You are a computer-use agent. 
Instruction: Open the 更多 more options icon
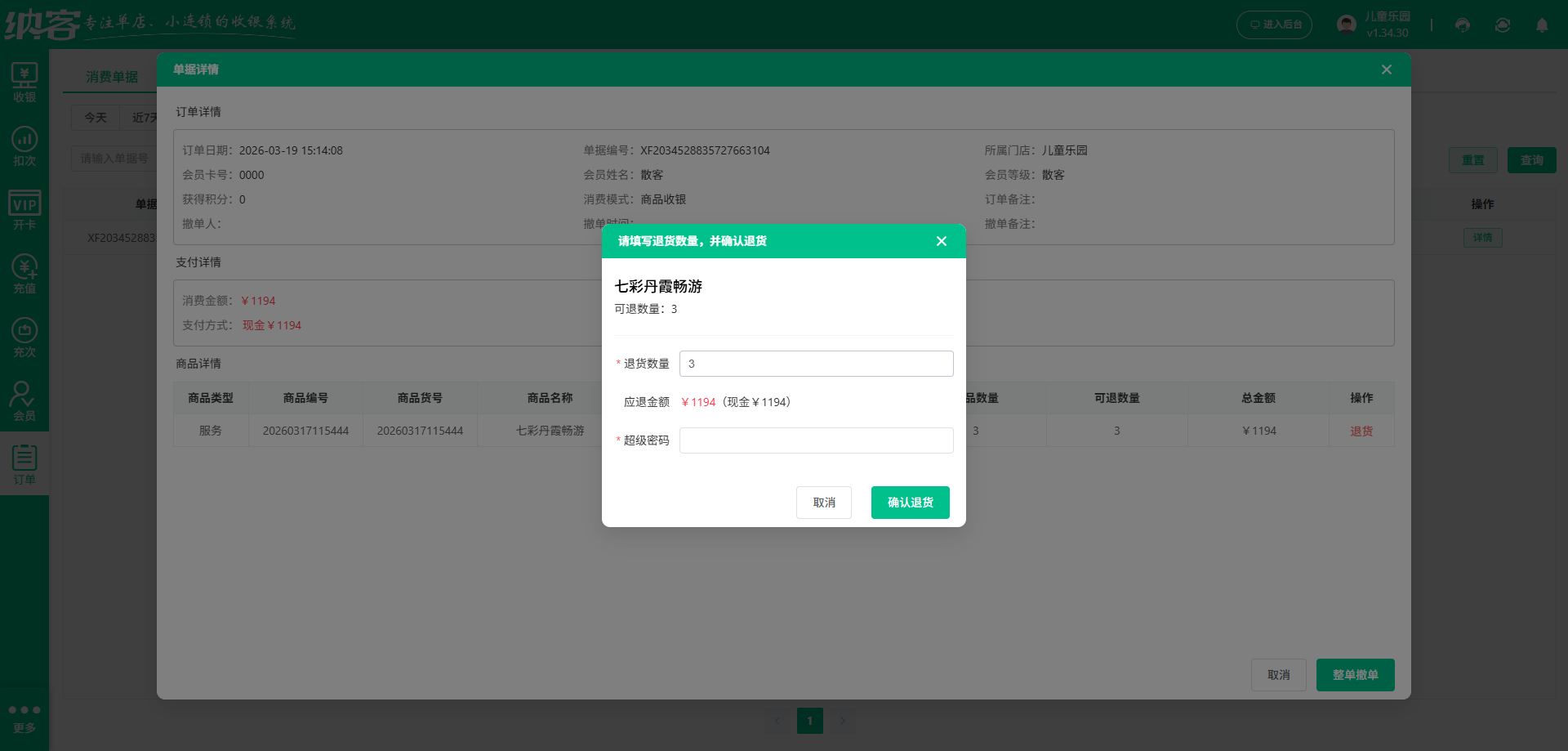click(24, 718)
